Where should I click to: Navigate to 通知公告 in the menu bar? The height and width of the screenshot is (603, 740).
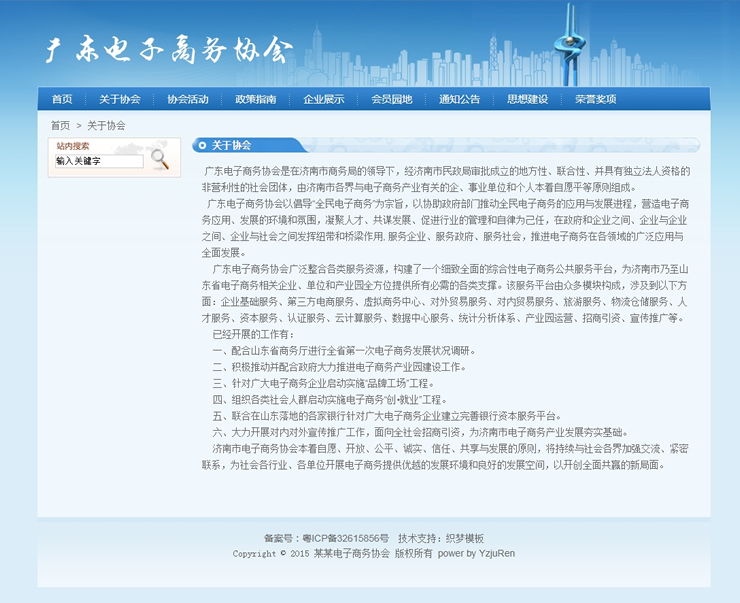(459, 99)
